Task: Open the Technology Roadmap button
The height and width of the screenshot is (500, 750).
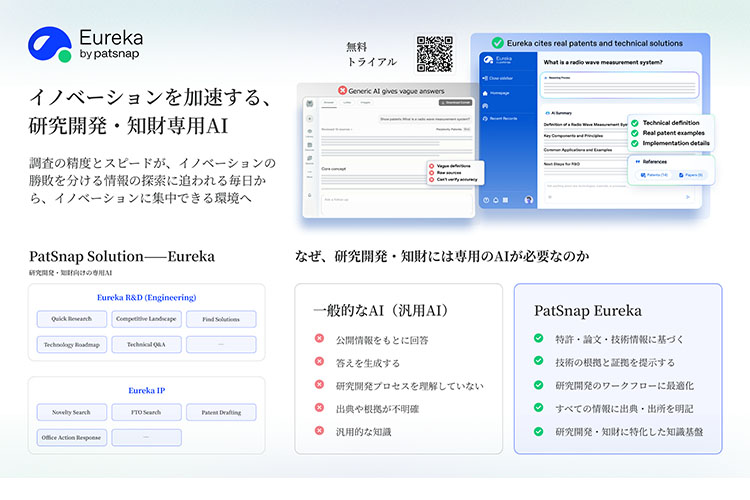Action: pyautogui.click(x=72, y=344)
